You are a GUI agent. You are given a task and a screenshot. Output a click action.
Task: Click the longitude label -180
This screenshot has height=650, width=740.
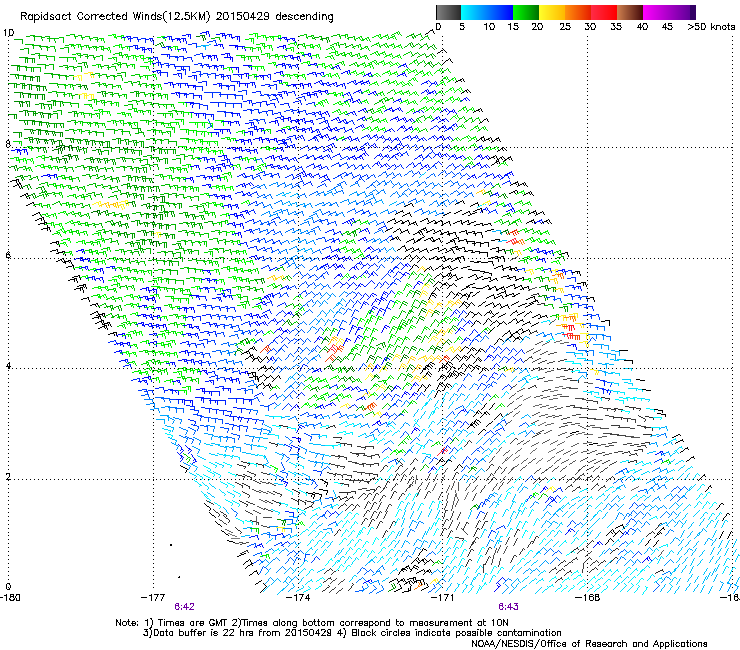tap(10, 598)
